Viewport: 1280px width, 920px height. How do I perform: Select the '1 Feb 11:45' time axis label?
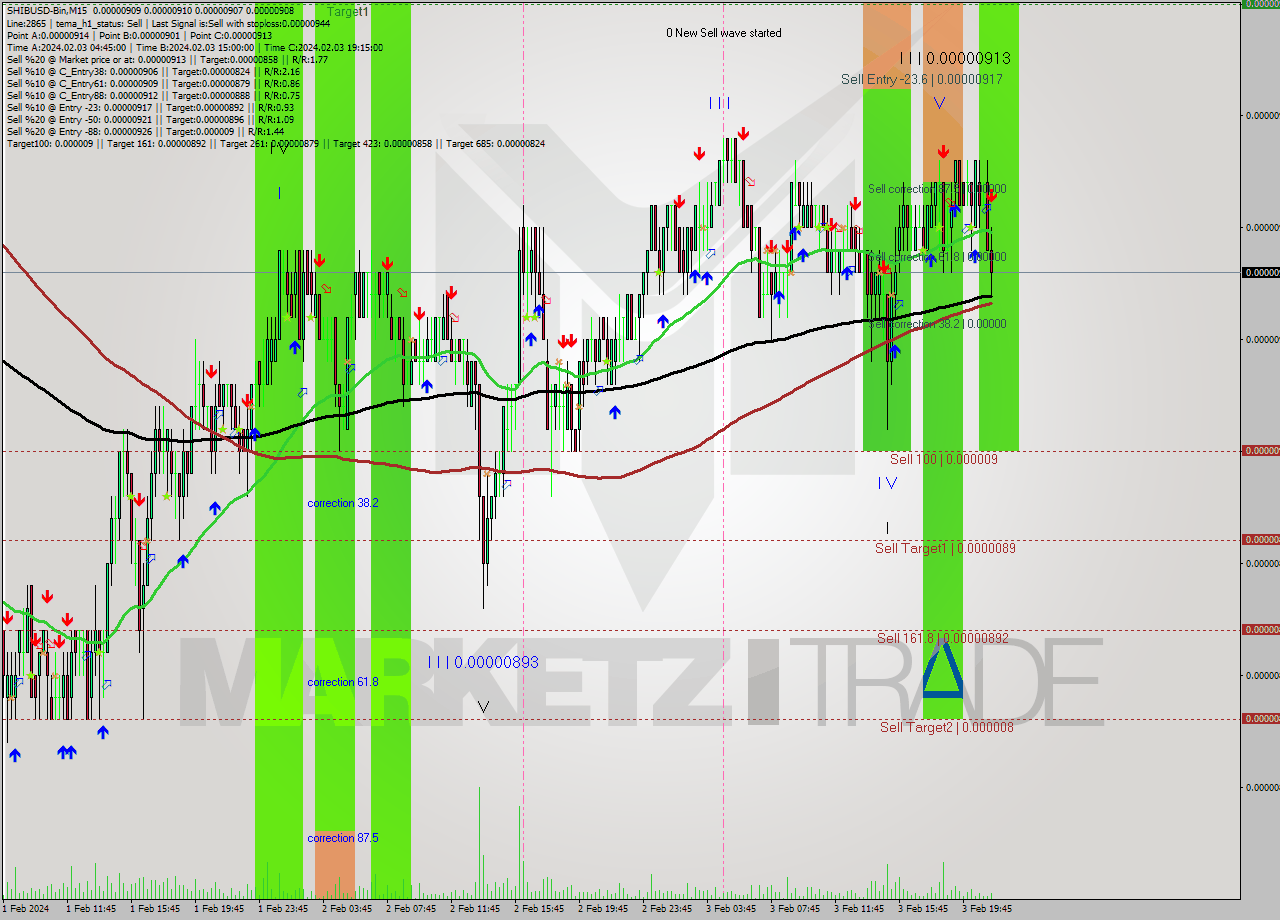pyautogui.click(x=91, y=909)
